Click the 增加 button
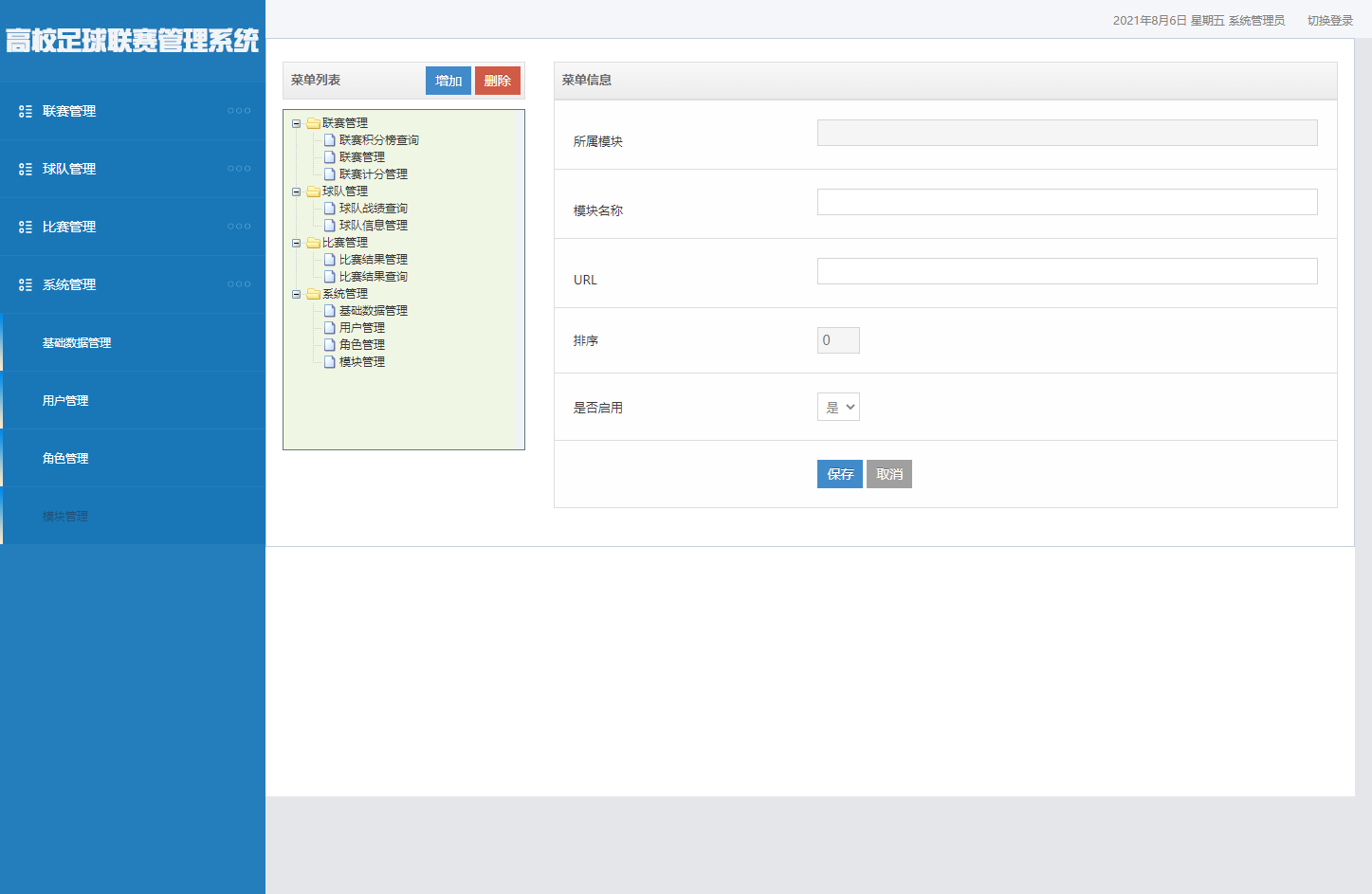The width and height of the screenshot is (1372, 894). pos(448,81)
